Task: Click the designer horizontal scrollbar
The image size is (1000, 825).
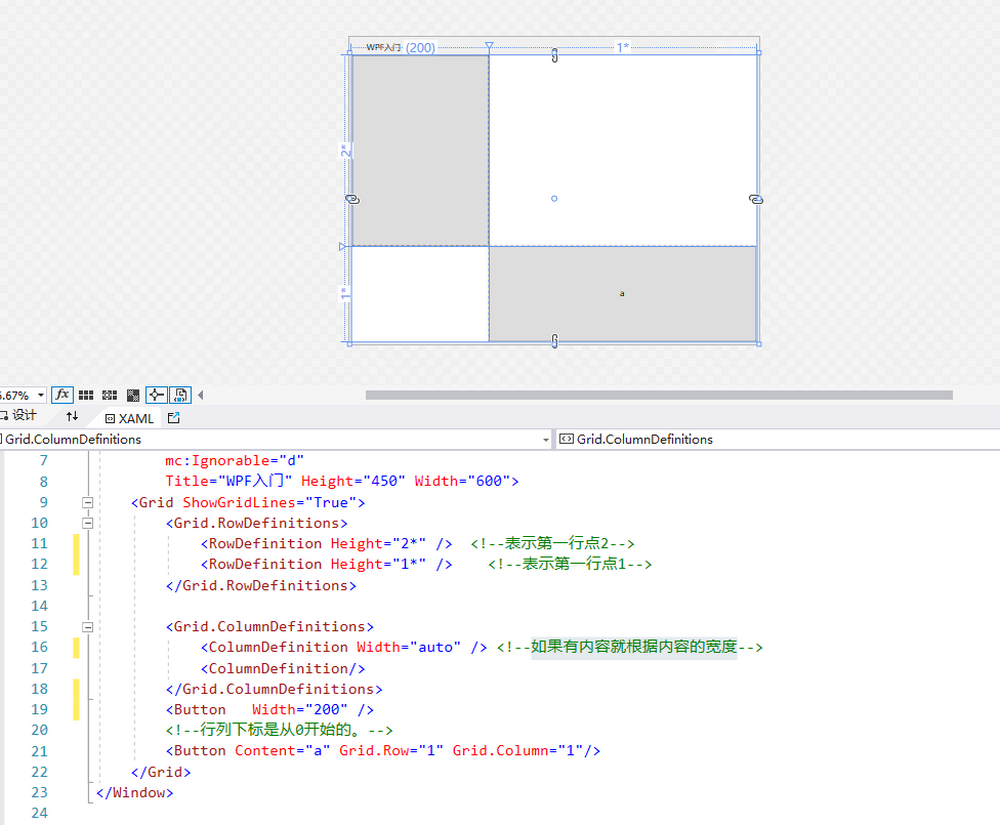Action: (659, 395)
